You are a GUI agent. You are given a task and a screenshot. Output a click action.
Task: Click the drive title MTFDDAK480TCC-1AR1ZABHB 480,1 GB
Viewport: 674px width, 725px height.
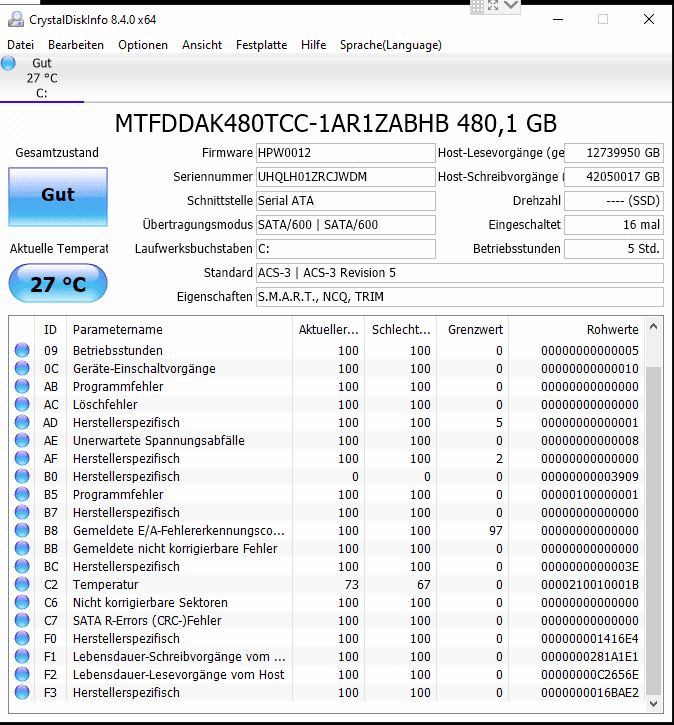point(336,123)
